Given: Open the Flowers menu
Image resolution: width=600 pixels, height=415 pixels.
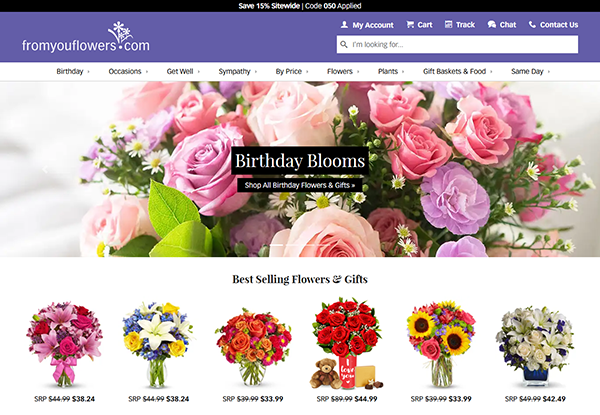Looking at the screenshot, I should pyautogui.click(x=340, y=71).
